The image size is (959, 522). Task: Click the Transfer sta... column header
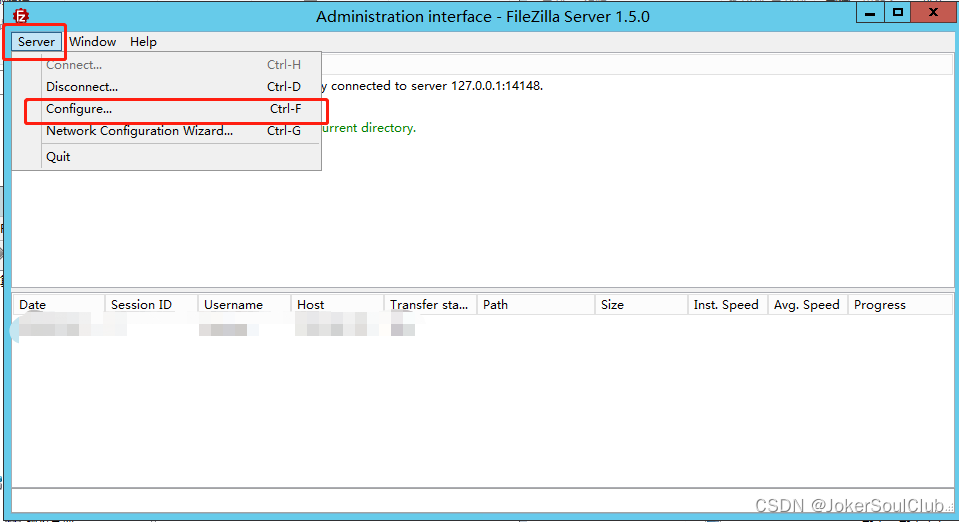(431, 305)
